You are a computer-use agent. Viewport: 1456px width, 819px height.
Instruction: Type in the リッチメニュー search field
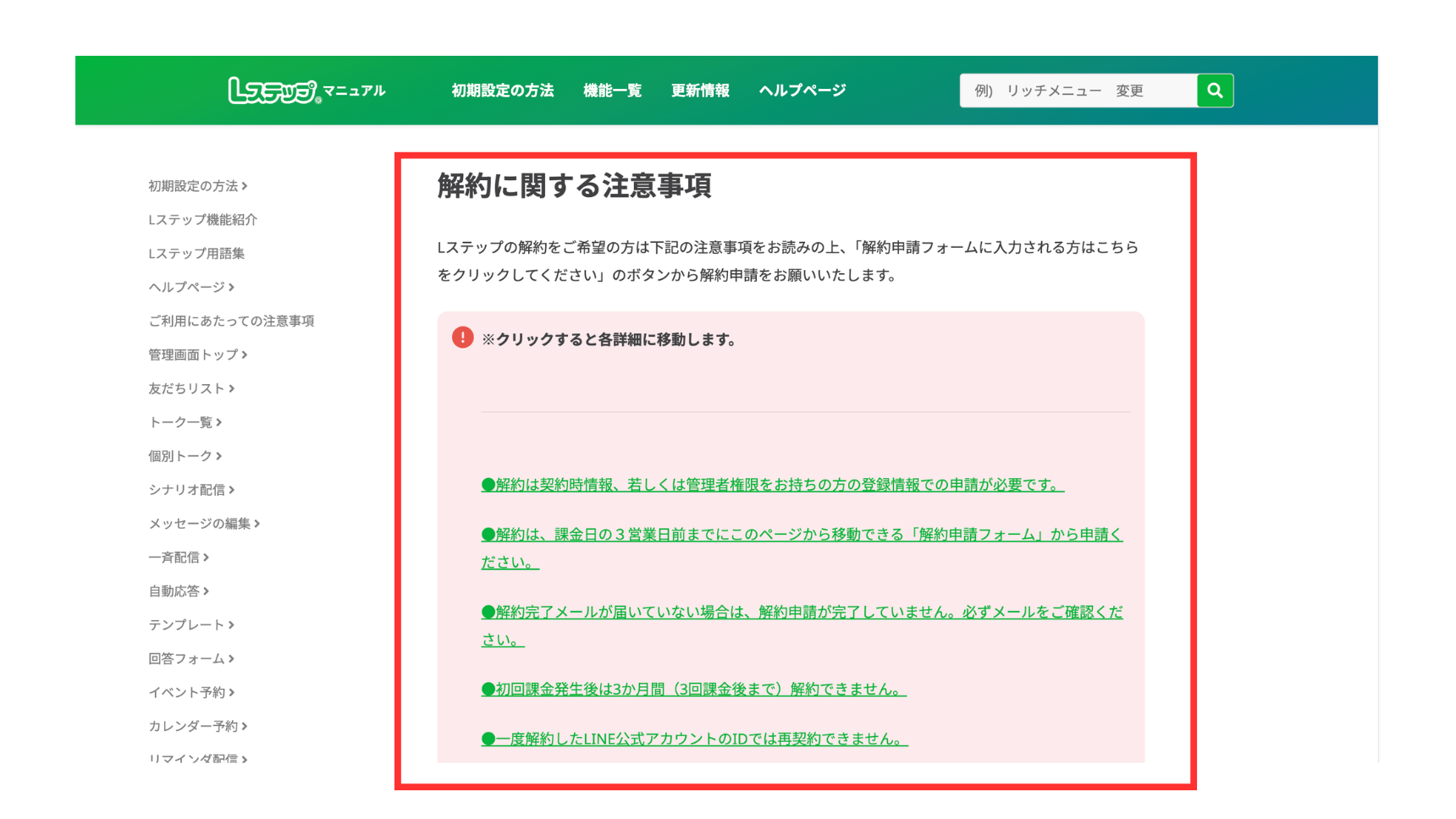1078,91
